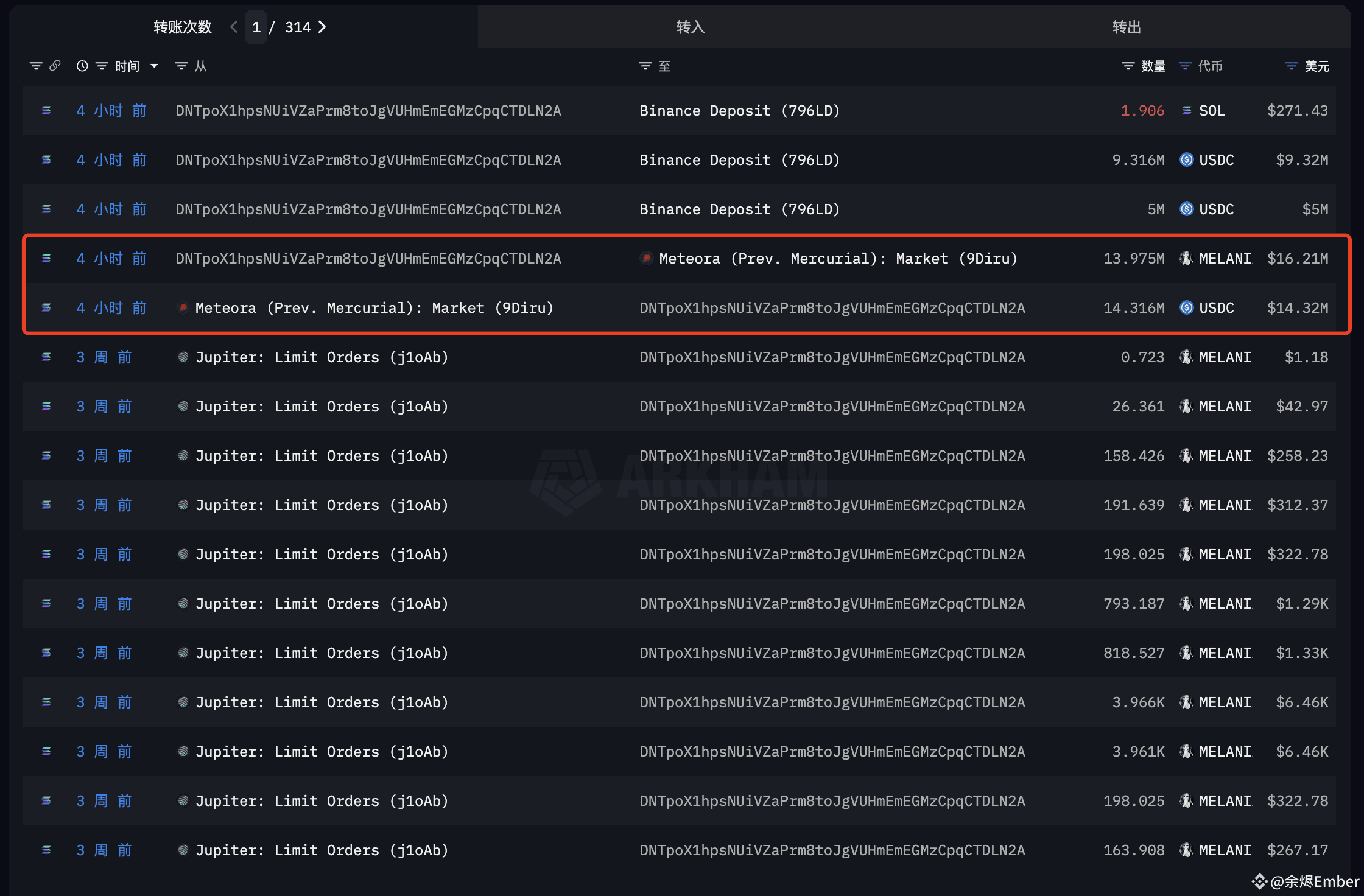Viewport: 1364px width, 896px height.
Task: Click SOL token icon in first row
Action: tap(1187, 111)
